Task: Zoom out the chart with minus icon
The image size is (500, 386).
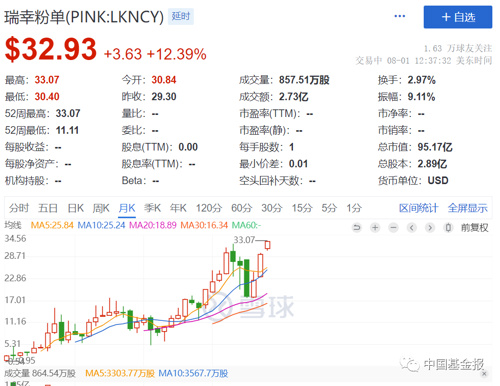Action: [x=393, y=228]
